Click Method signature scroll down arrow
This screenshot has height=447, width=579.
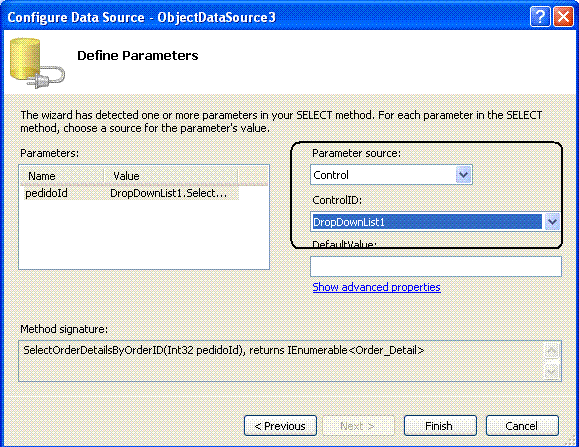pos(552,372)
